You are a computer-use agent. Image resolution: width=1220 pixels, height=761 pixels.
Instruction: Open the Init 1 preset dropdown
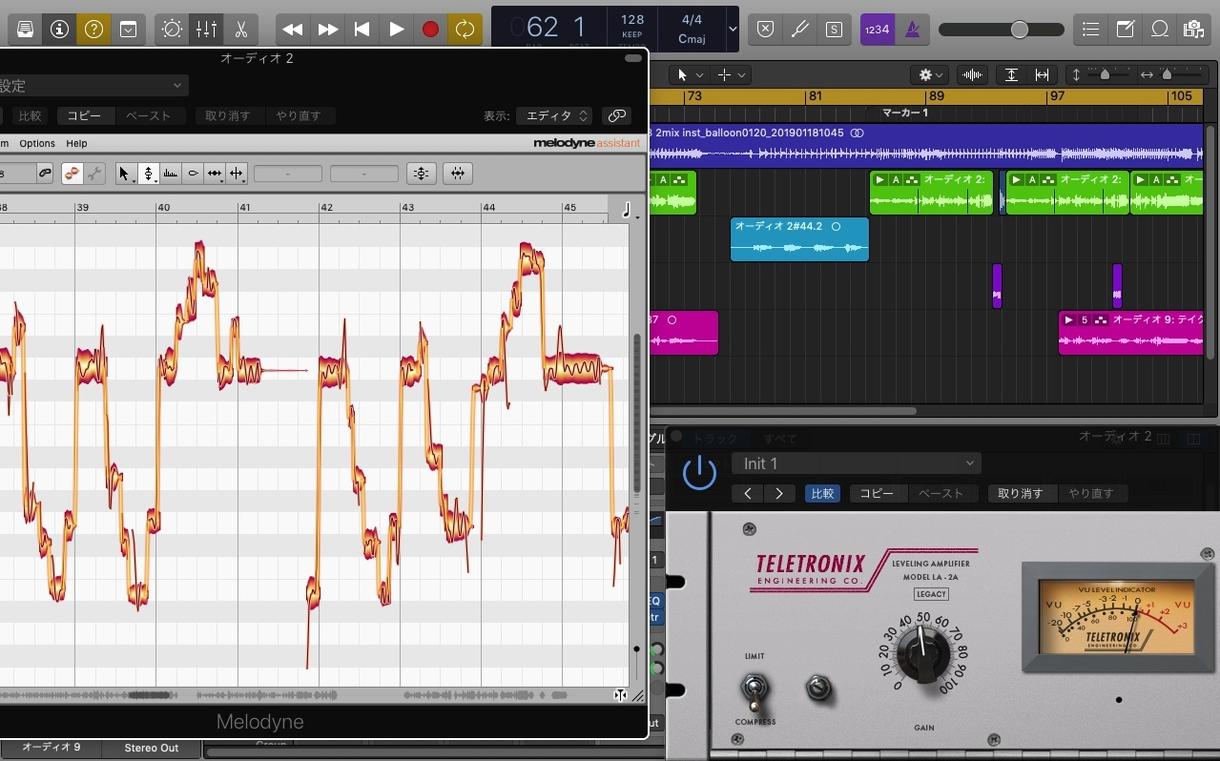tap(856, 463)
